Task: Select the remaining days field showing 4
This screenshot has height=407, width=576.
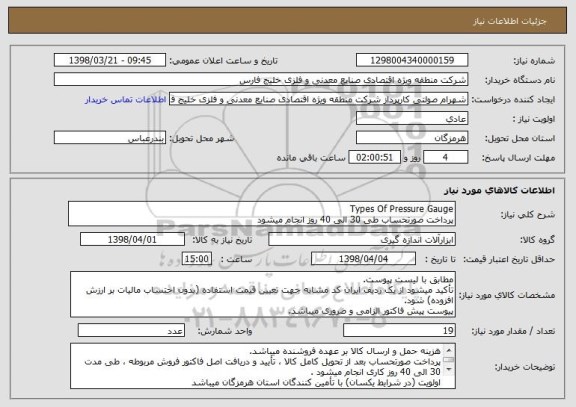Action: coord(446,157)
